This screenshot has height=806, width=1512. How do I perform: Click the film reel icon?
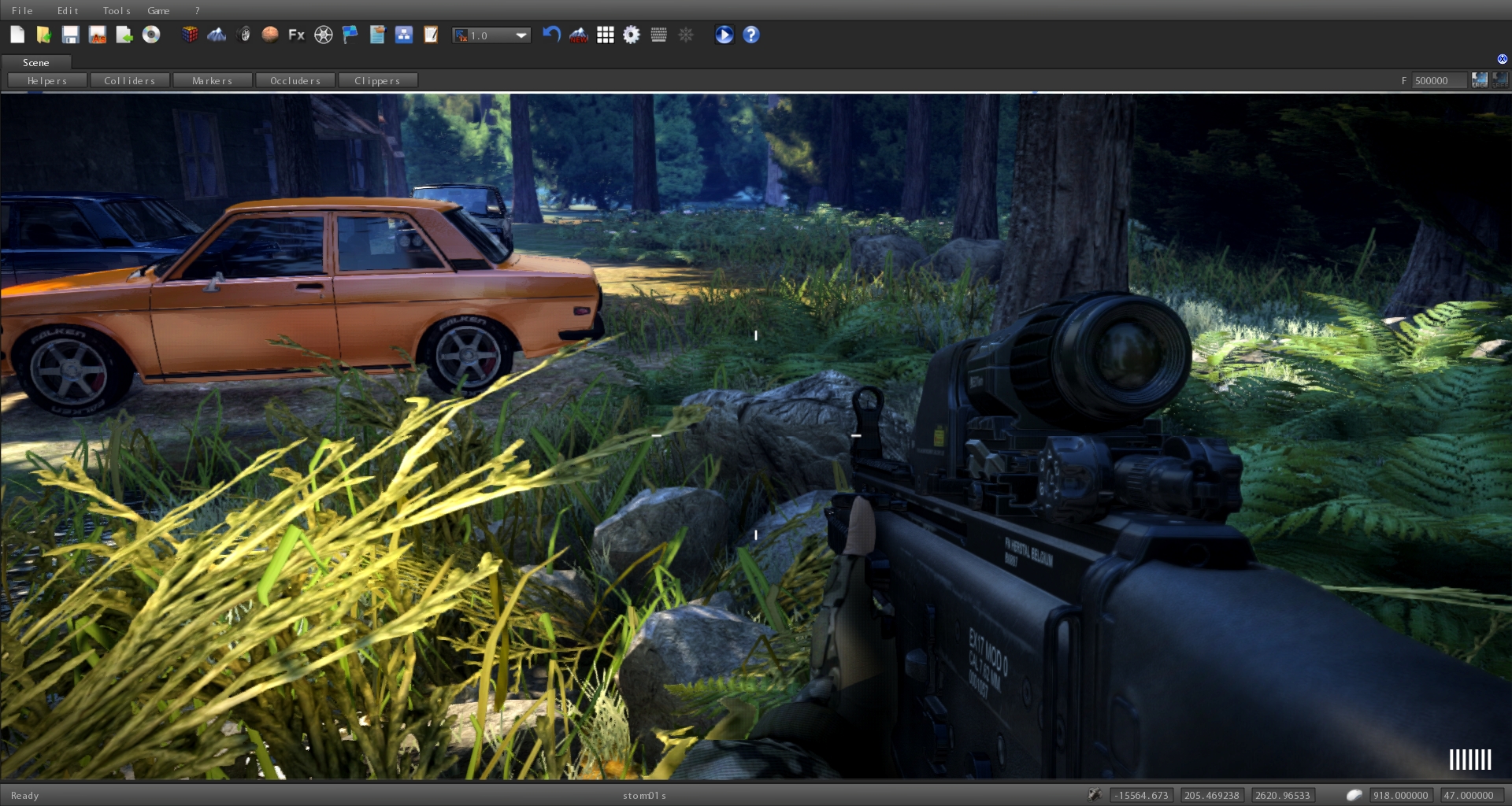[x=324, y=35]
